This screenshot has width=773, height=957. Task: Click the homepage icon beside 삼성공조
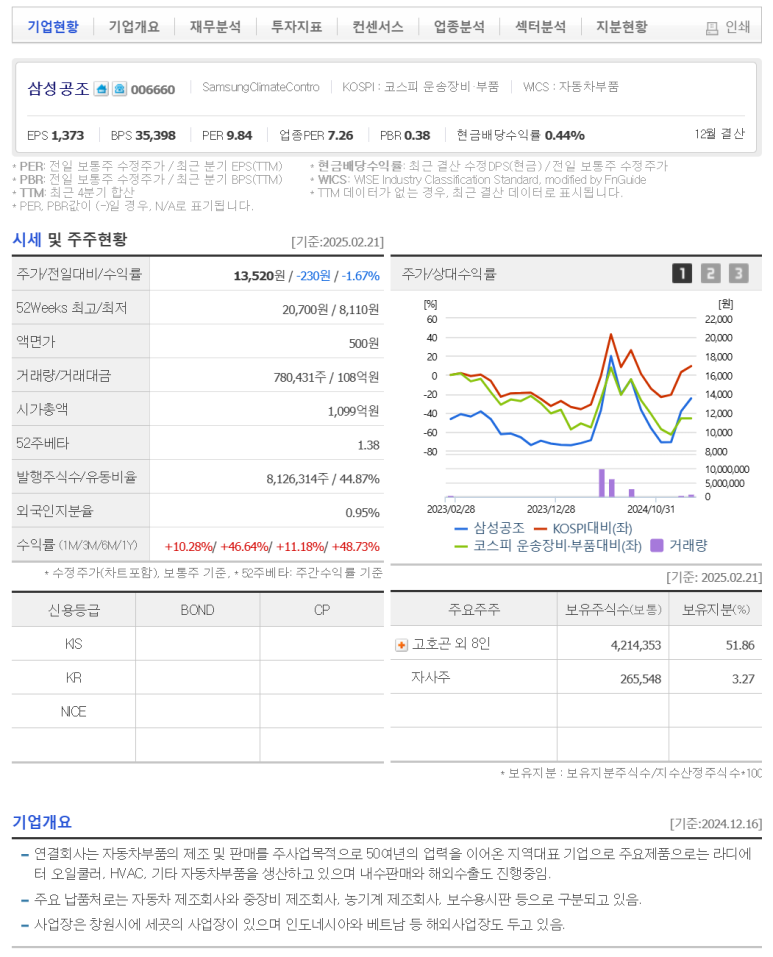101,89
